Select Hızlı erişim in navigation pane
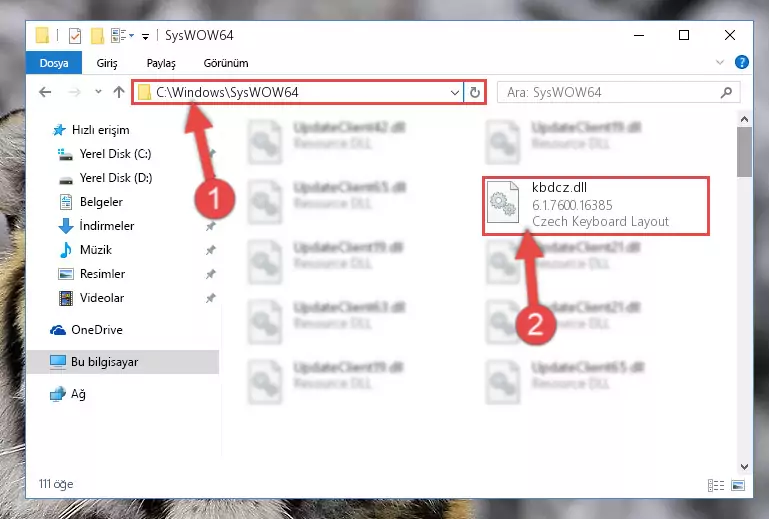This screenshot has height=519, width=769. coord(91,130)
